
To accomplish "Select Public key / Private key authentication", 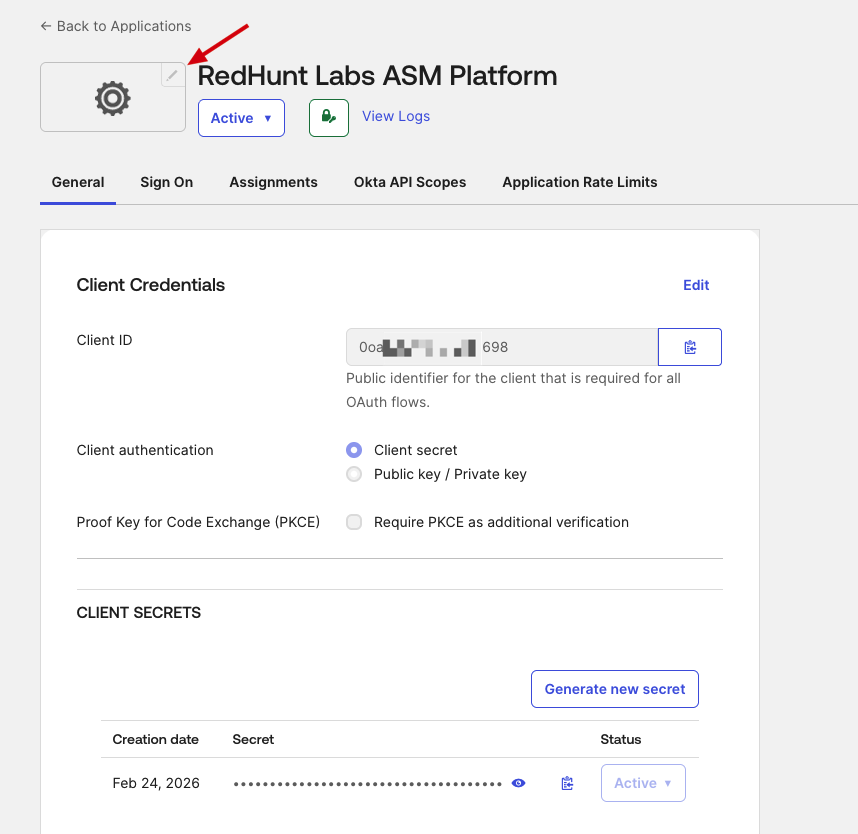I will pos(354,474).
